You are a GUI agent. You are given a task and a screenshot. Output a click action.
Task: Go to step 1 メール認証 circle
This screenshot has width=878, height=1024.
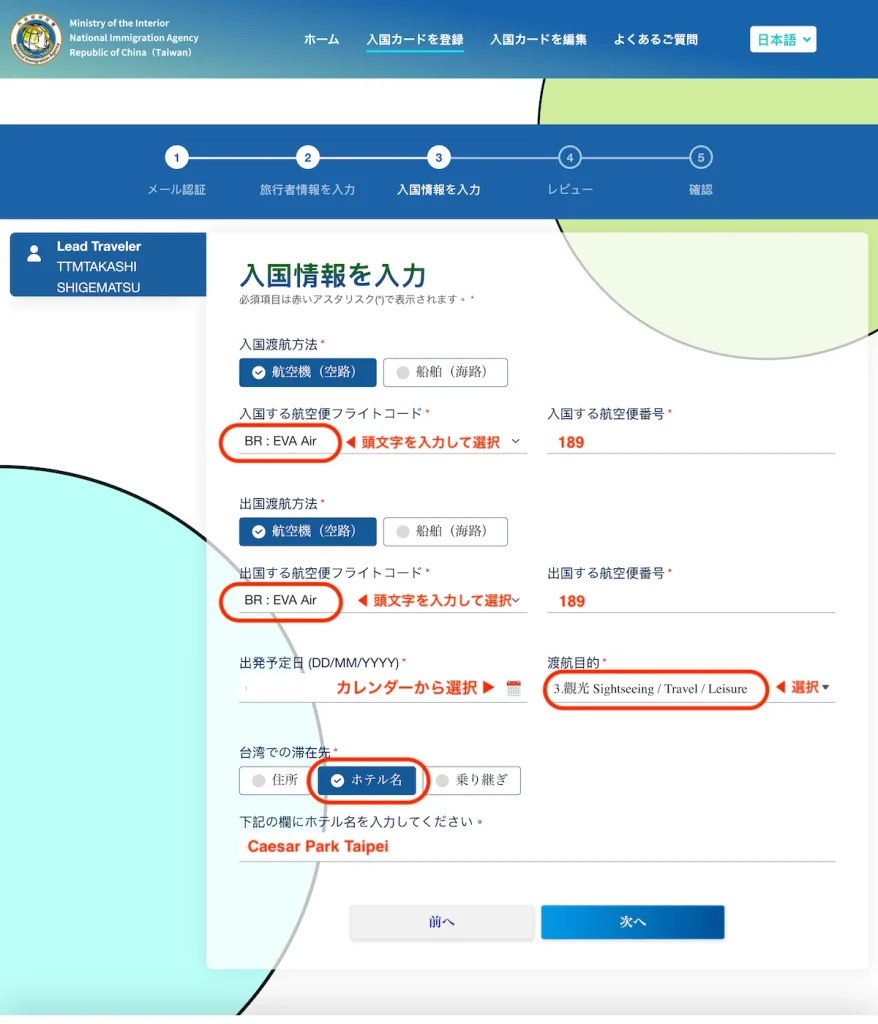tap(176, 158)
